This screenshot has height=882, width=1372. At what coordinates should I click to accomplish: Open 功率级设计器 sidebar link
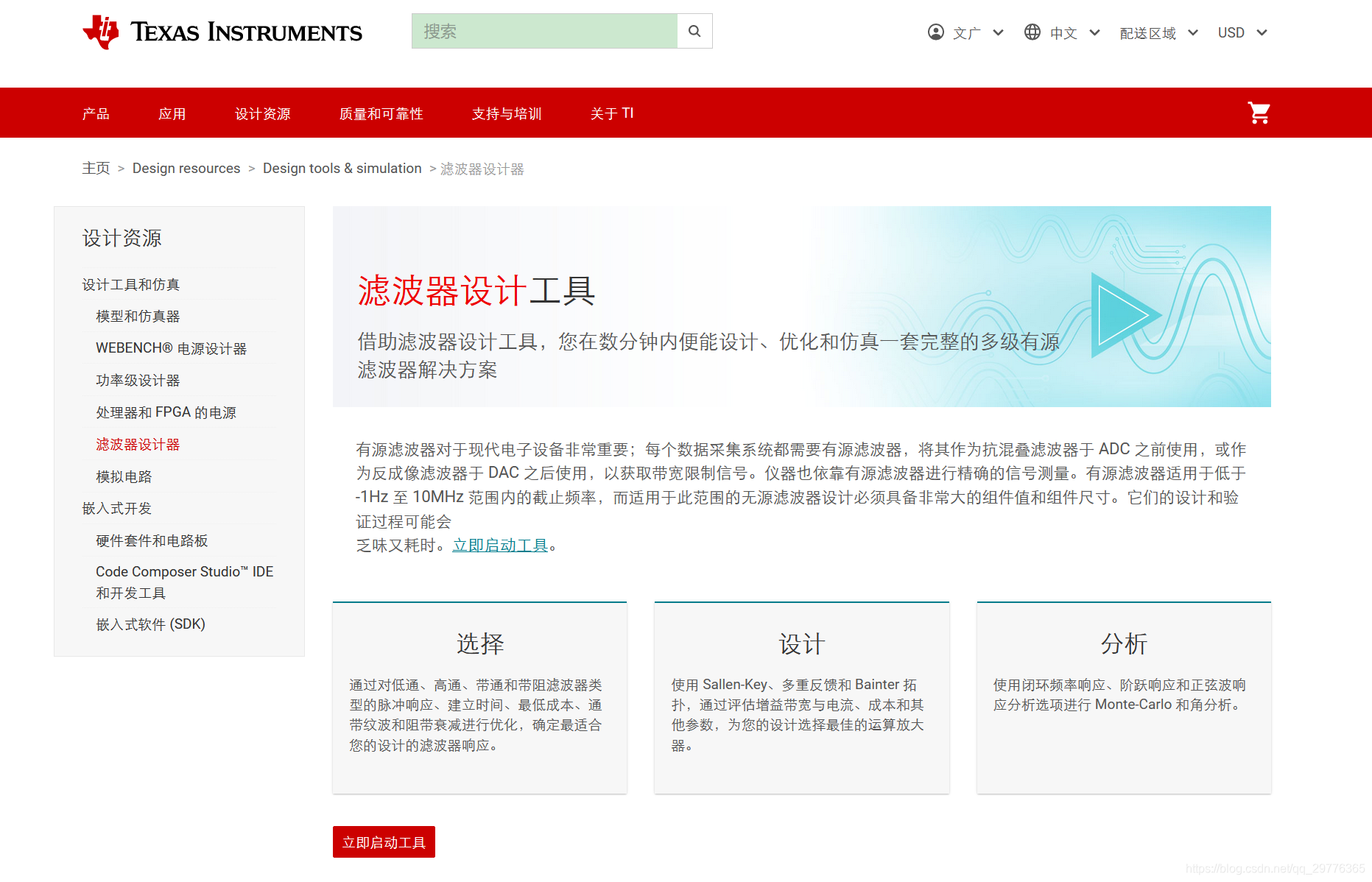coord(138,380)
